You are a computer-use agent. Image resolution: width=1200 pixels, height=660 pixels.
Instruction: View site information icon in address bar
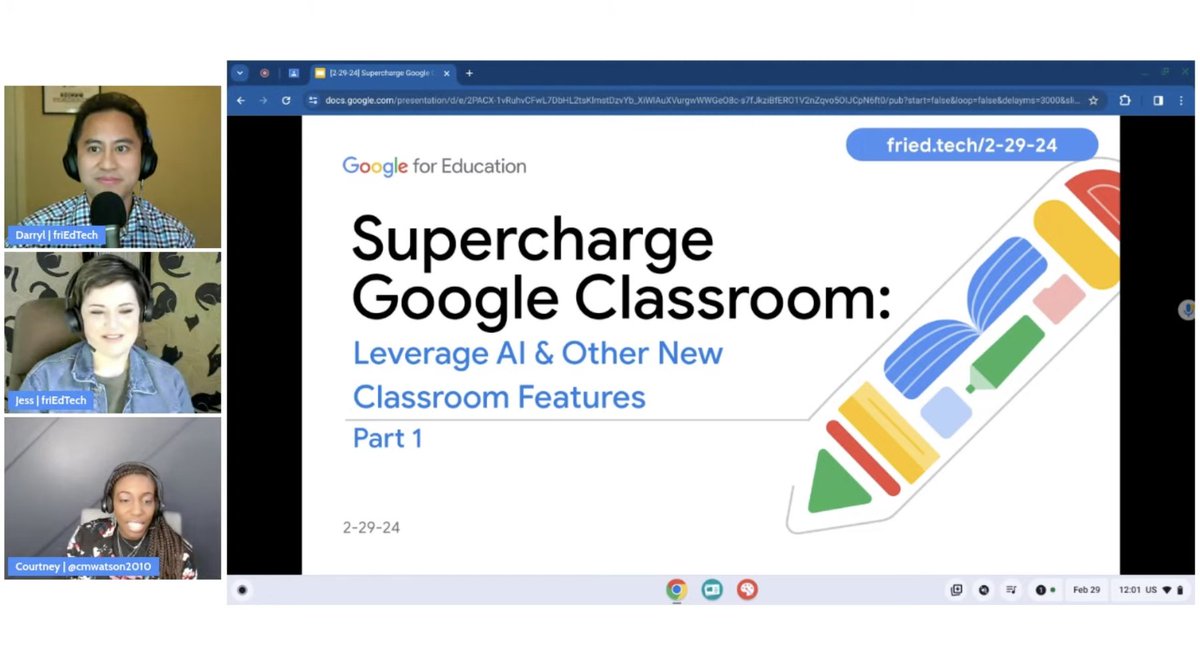click(x=313, y=100)
